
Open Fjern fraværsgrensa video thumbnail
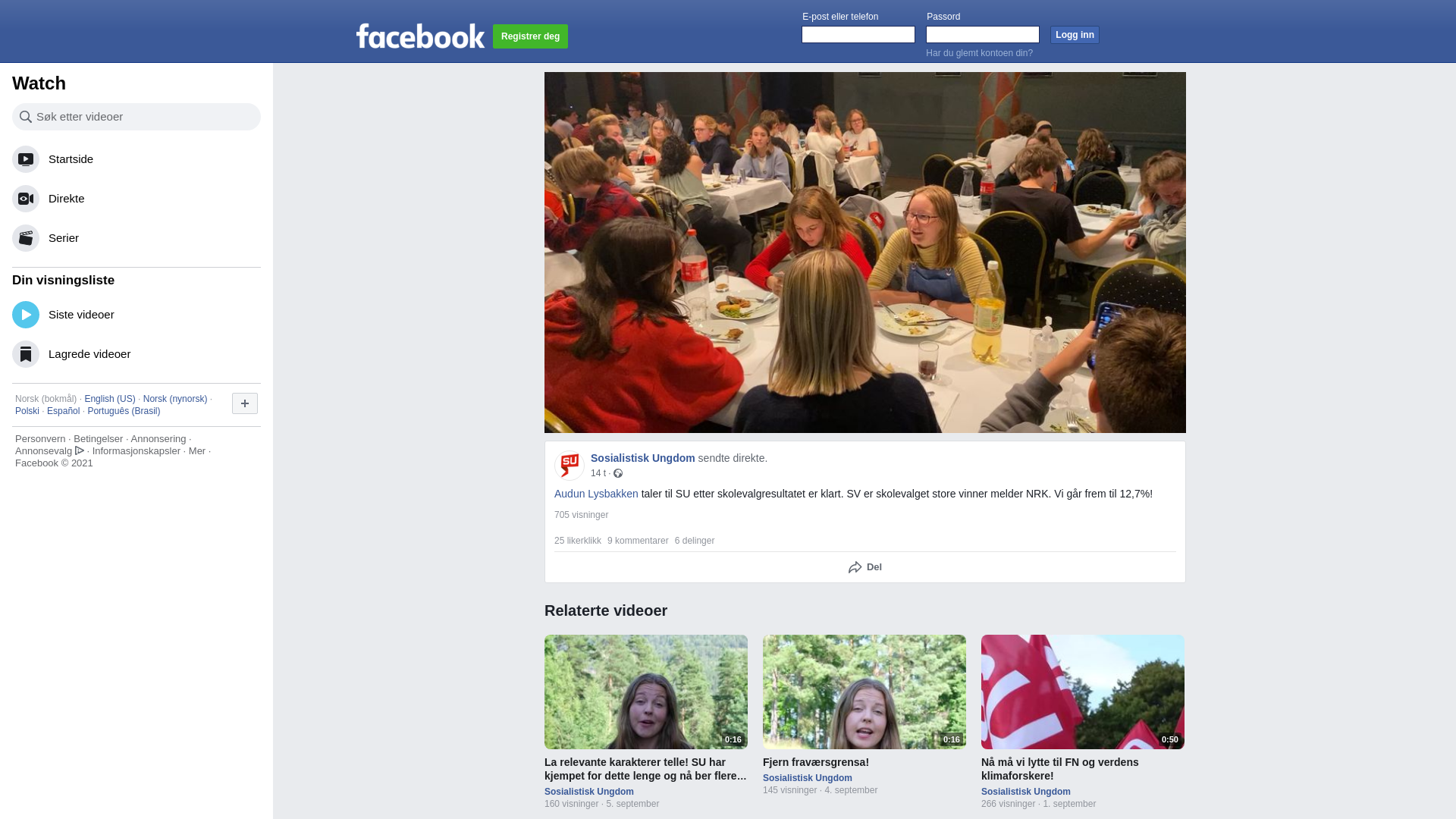[x=864, y=692]
